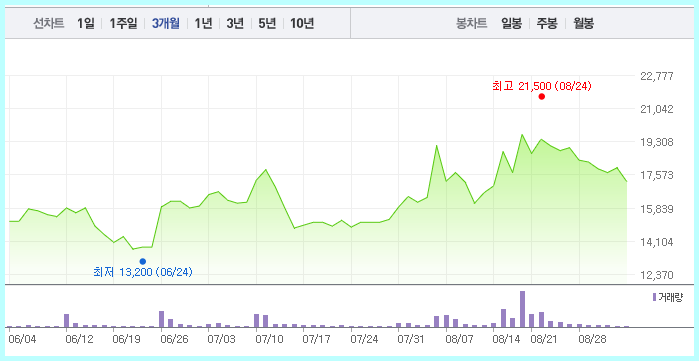Switch to the 일봉 candle chart

tap(511, 23)
